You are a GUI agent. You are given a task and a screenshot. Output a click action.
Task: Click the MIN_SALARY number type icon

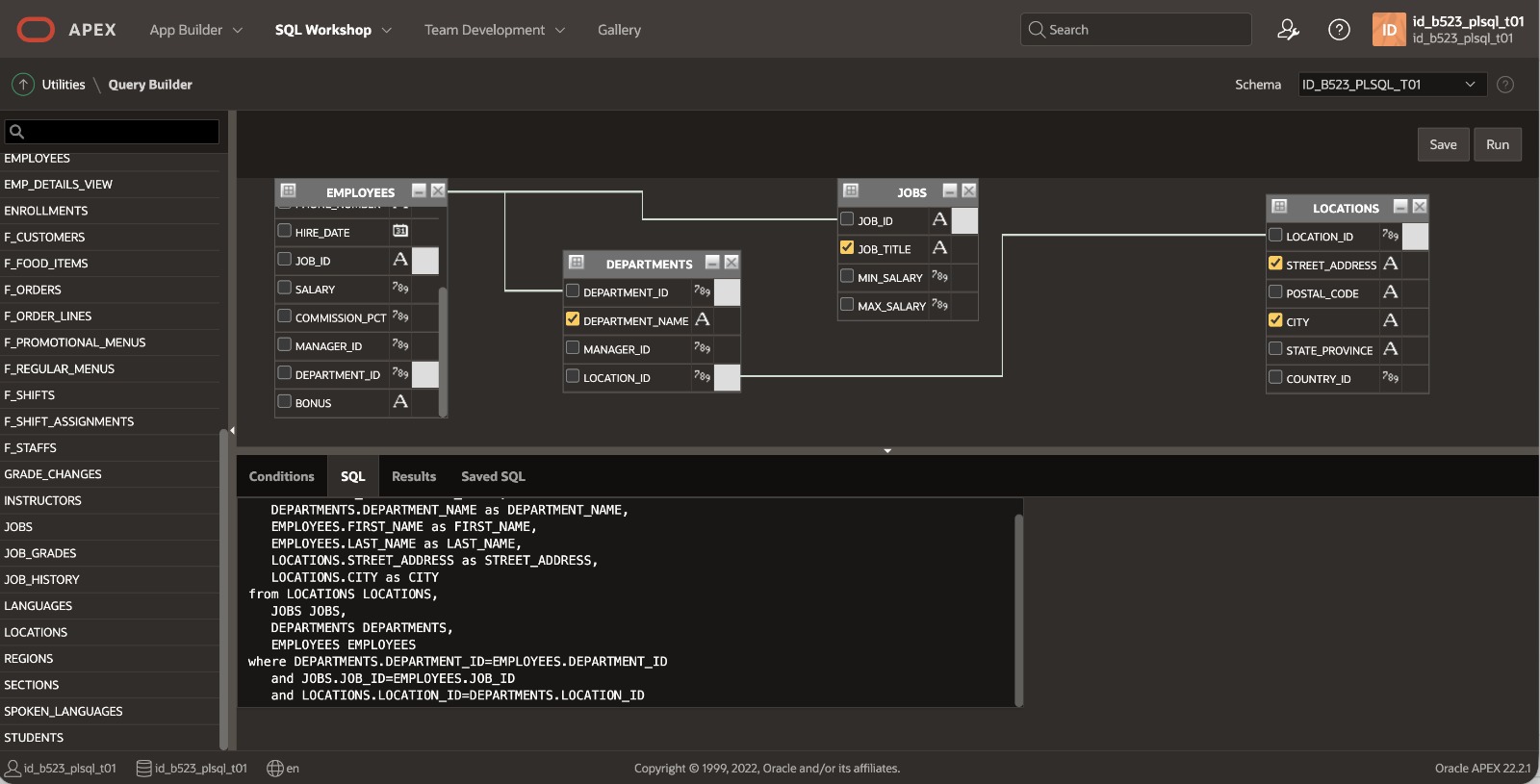pos(940,276)
